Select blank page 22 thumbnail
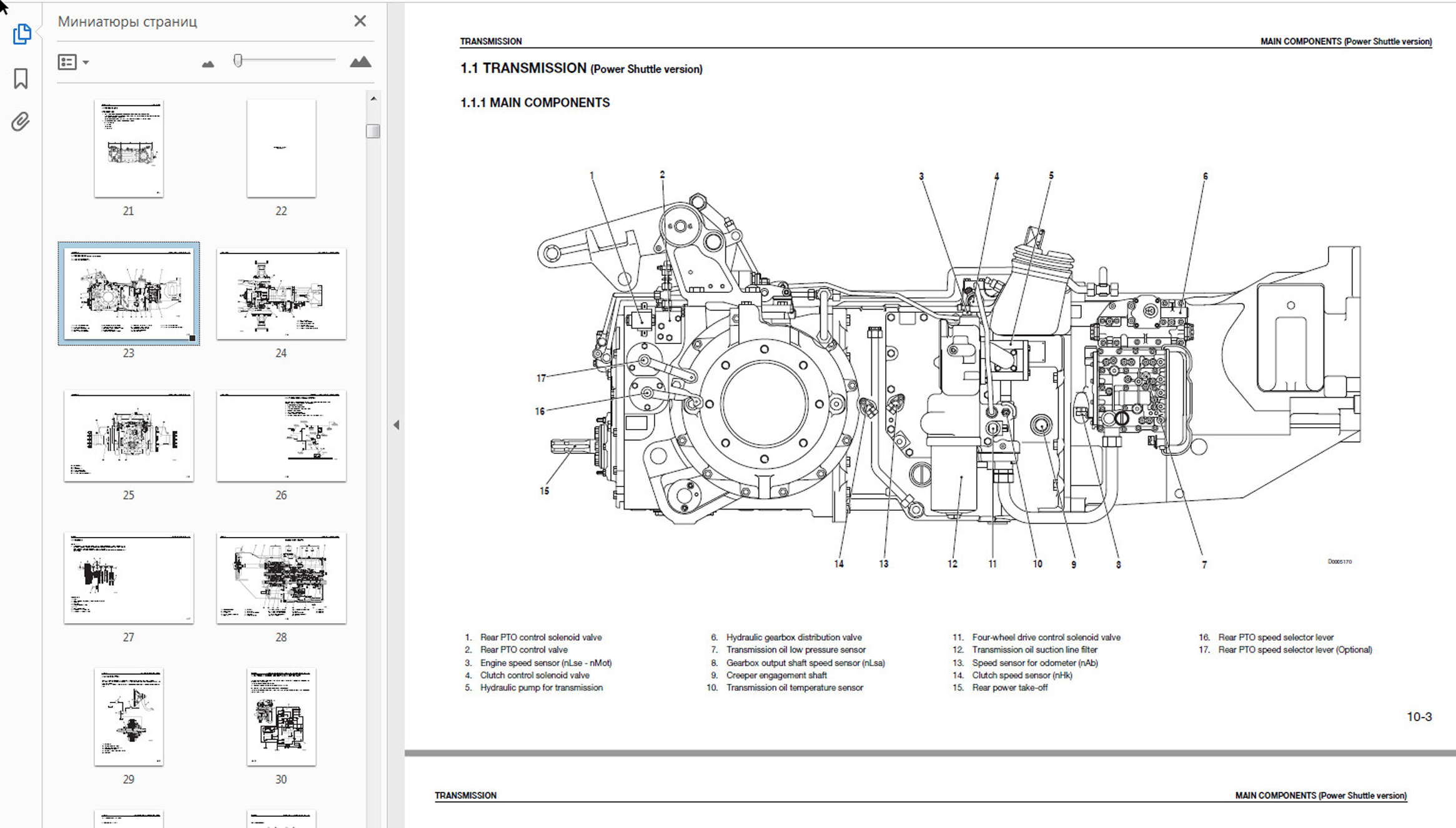Image resolution: width=1456 pixels, height=828 pixels. coord(281,149)
